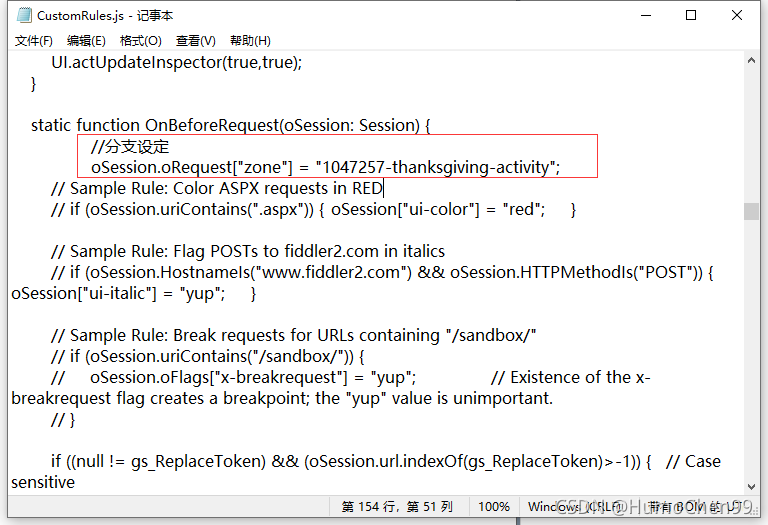This screenshot has height=525, width=768.
Task: Click on the OnBeforeRequest function declaration line
Action: [x=230, y=125]
